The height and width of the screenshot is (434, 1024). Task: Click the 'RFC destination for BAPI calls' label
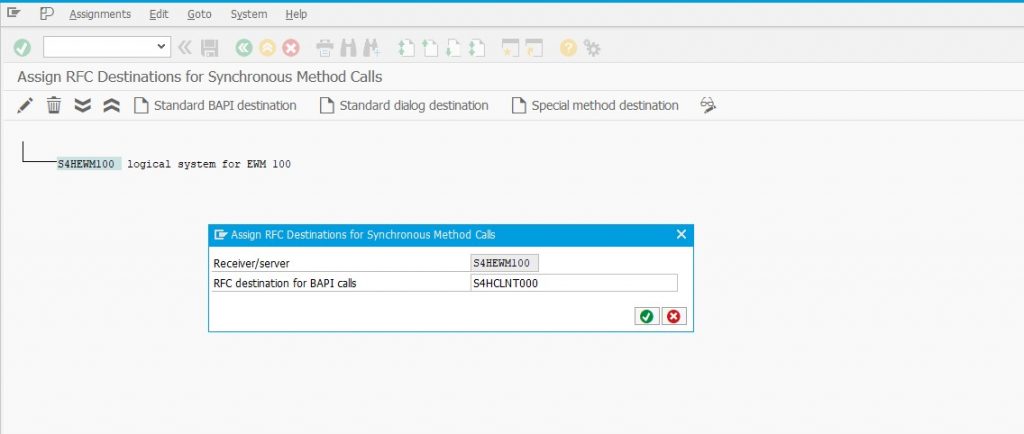(x=285, y=283)
